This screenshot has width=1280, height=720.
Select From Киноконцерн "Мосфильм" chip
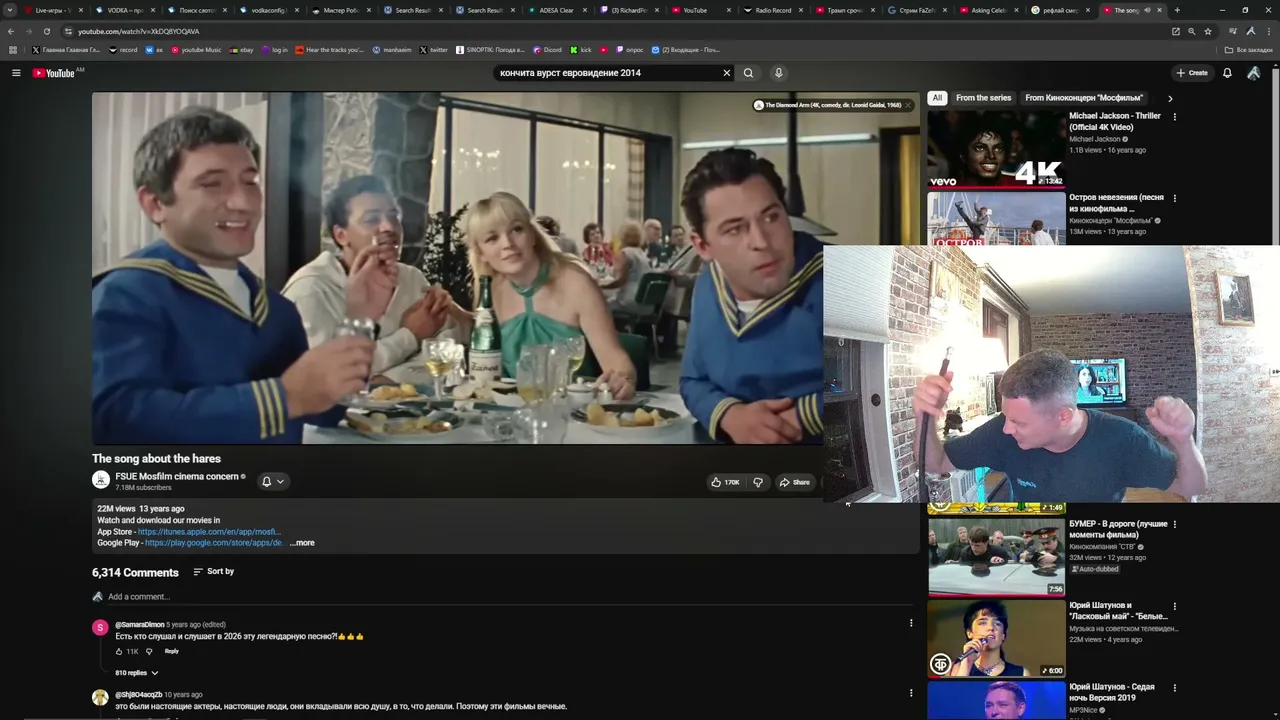[1084, 98]
